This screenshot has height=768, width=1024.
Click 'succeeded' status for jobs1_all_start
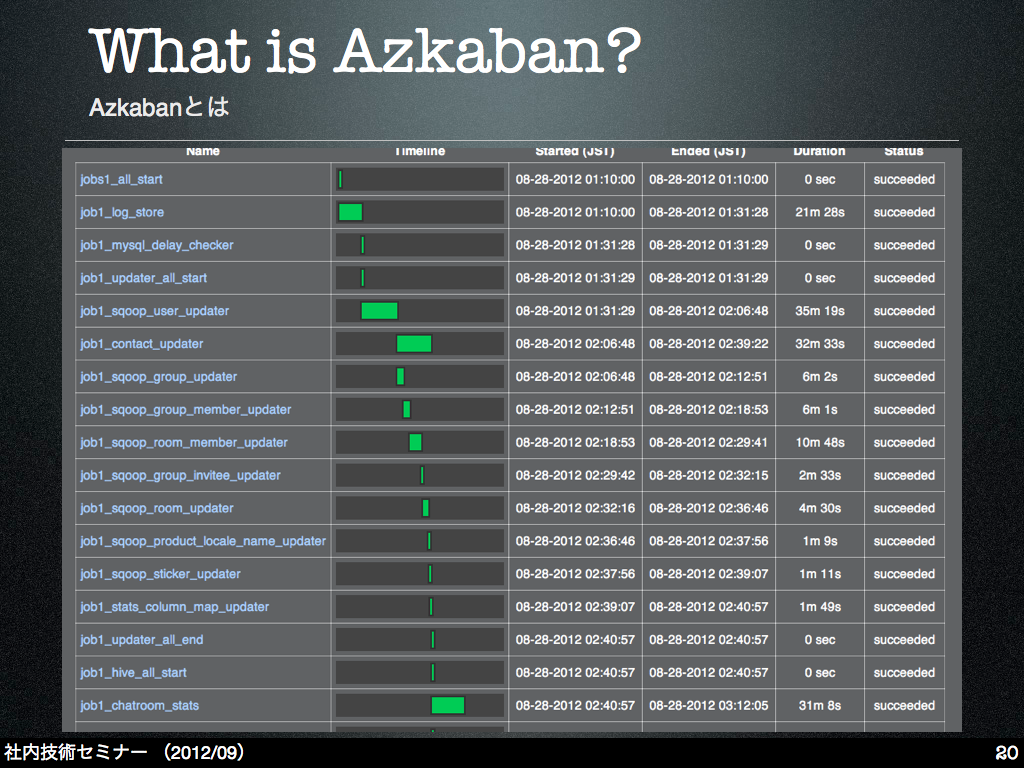point(904,180)
